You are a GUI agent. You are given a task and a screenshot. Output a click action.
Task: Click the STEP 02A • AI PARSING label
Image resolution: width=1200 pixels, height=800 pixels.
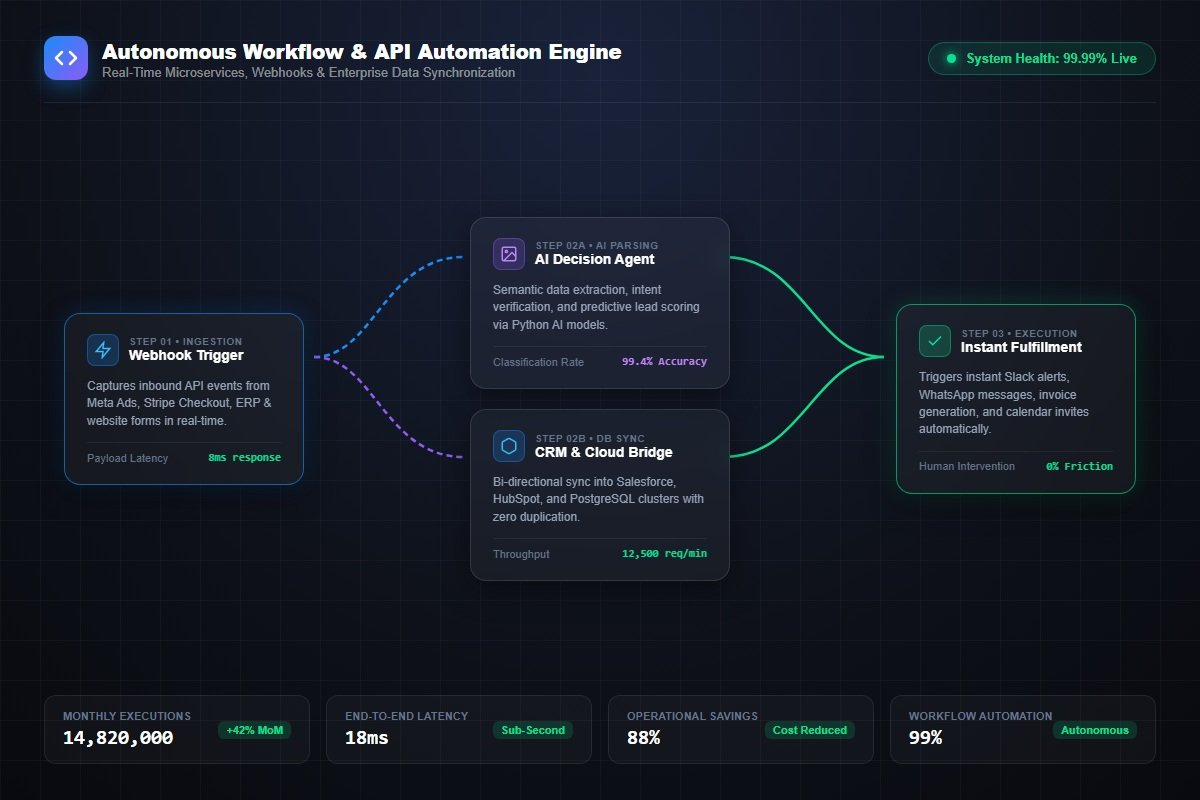click(596, 245)
